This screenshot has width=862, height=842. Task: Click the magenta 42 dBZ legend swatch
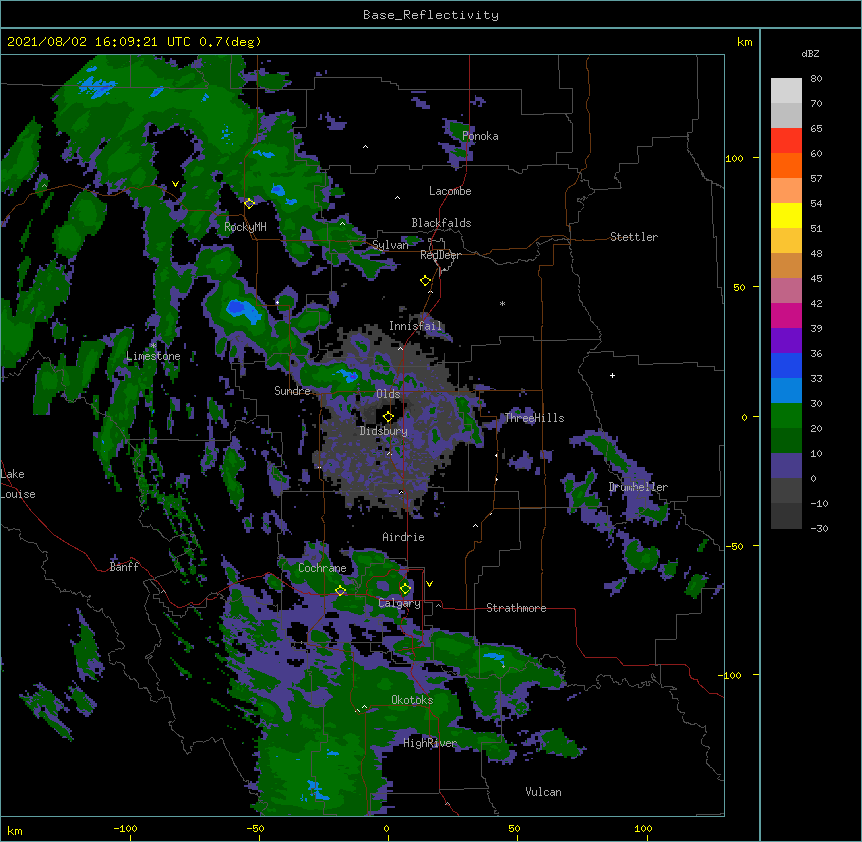point(786,315)
